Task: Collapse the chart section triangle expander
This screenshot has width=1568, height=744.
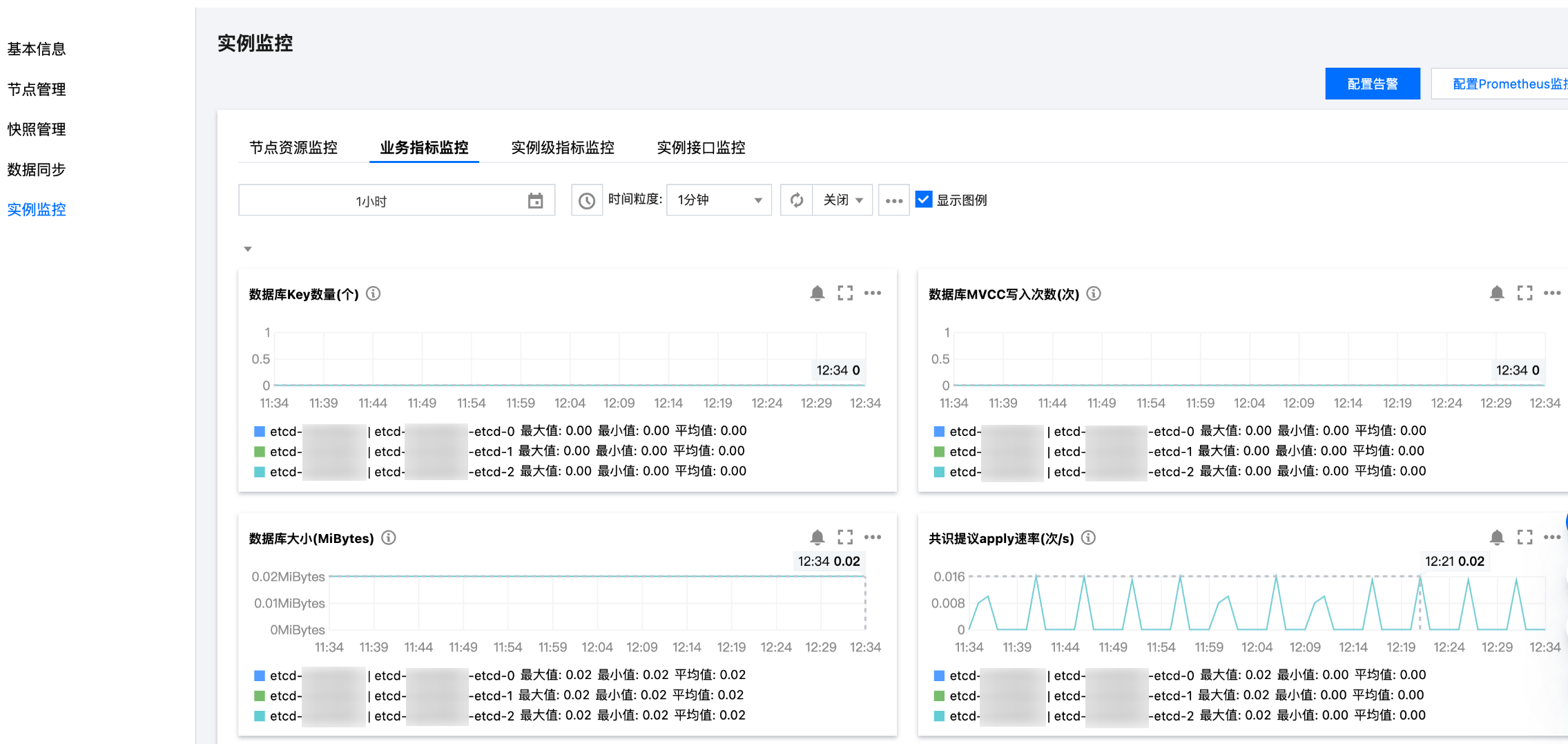Action: 248,249
